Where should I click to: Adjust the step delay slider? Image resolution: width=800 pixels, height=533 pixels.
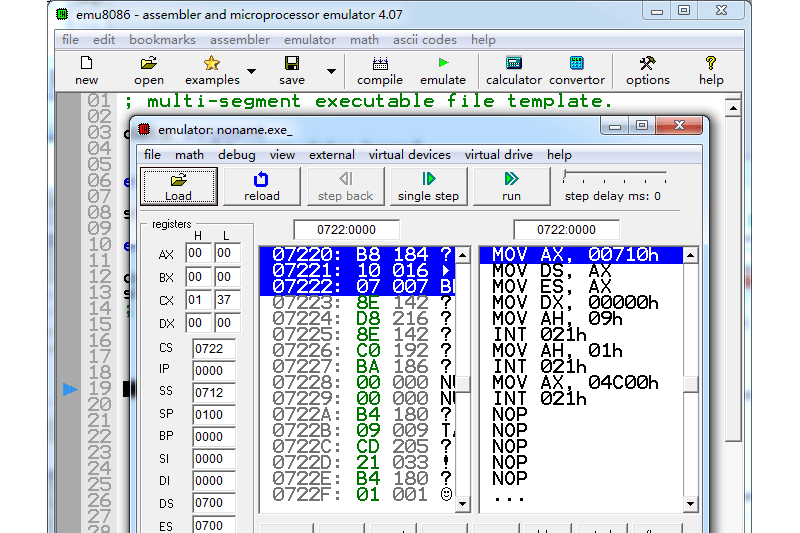(x=614, y=176)
